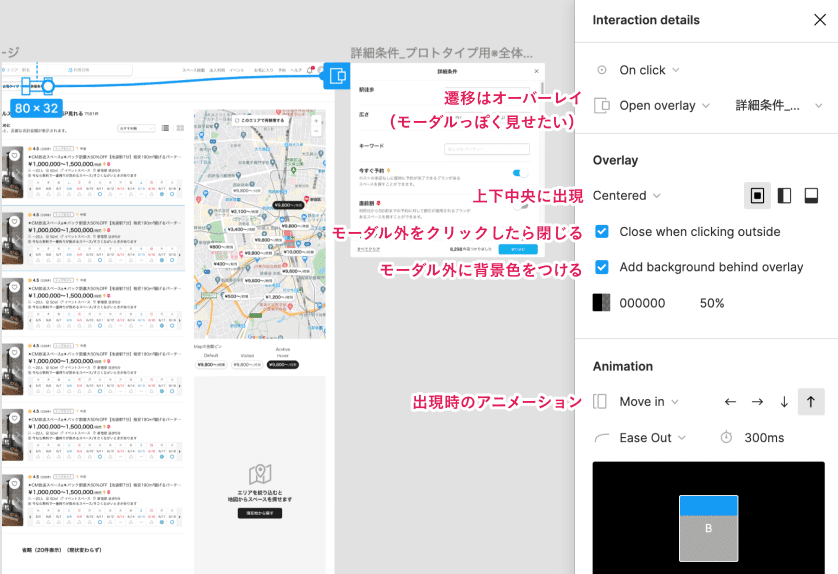
Task: Set animation direction to right arrow
Action: (x=757, y=402)
